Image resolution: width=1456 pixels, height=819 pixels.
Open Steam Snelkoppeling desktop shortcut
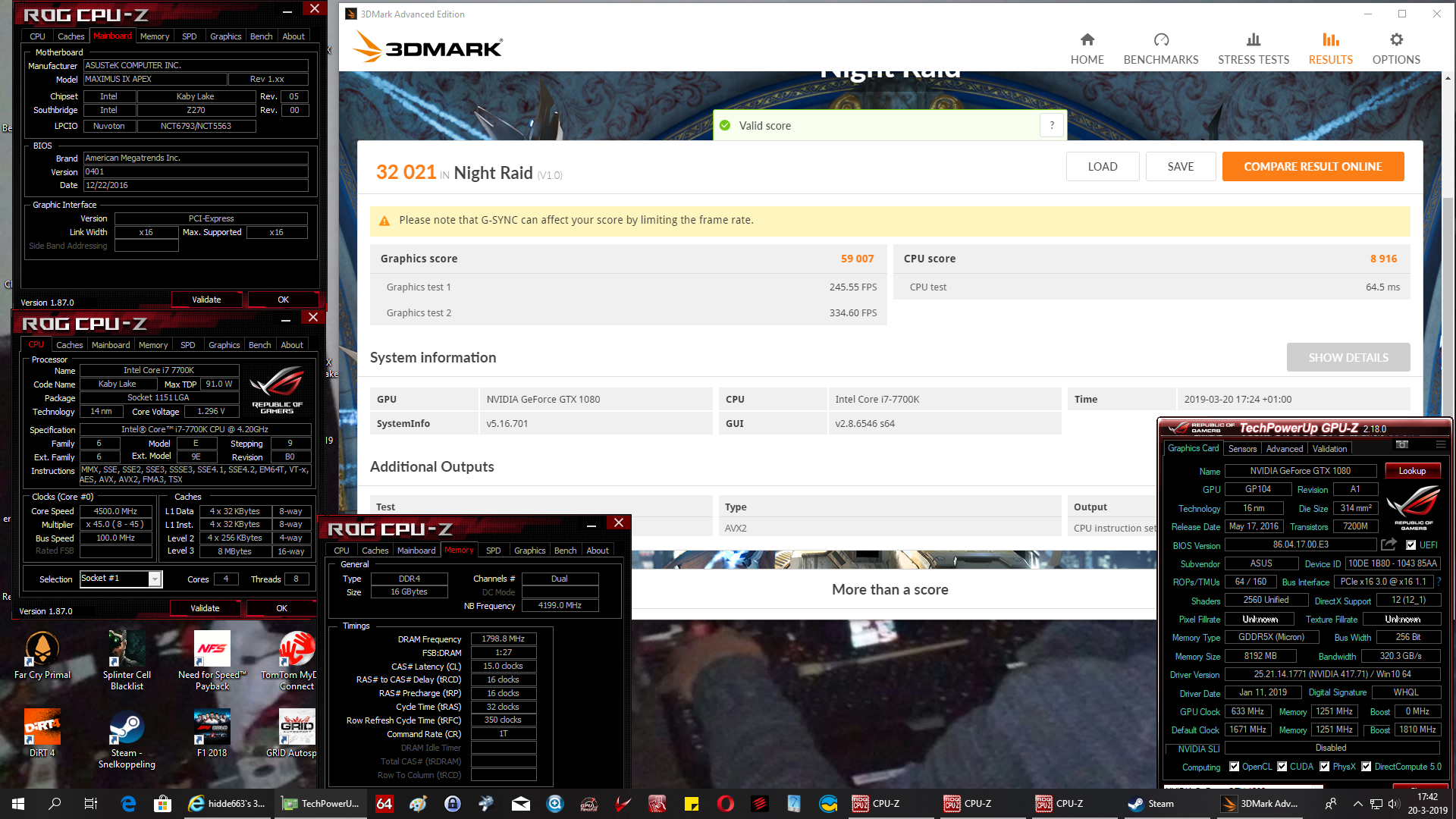[x=127, y=739]
